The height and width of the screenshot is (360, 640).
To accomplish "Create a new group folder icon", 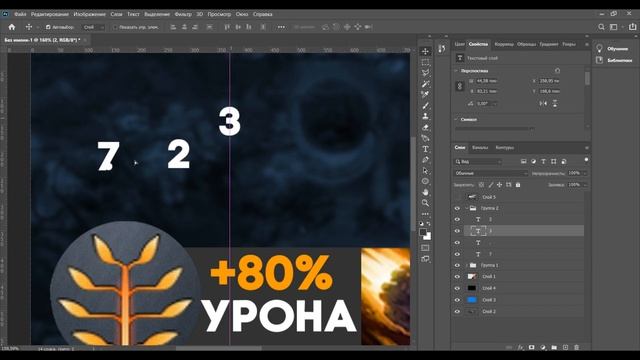I will 554,347.
